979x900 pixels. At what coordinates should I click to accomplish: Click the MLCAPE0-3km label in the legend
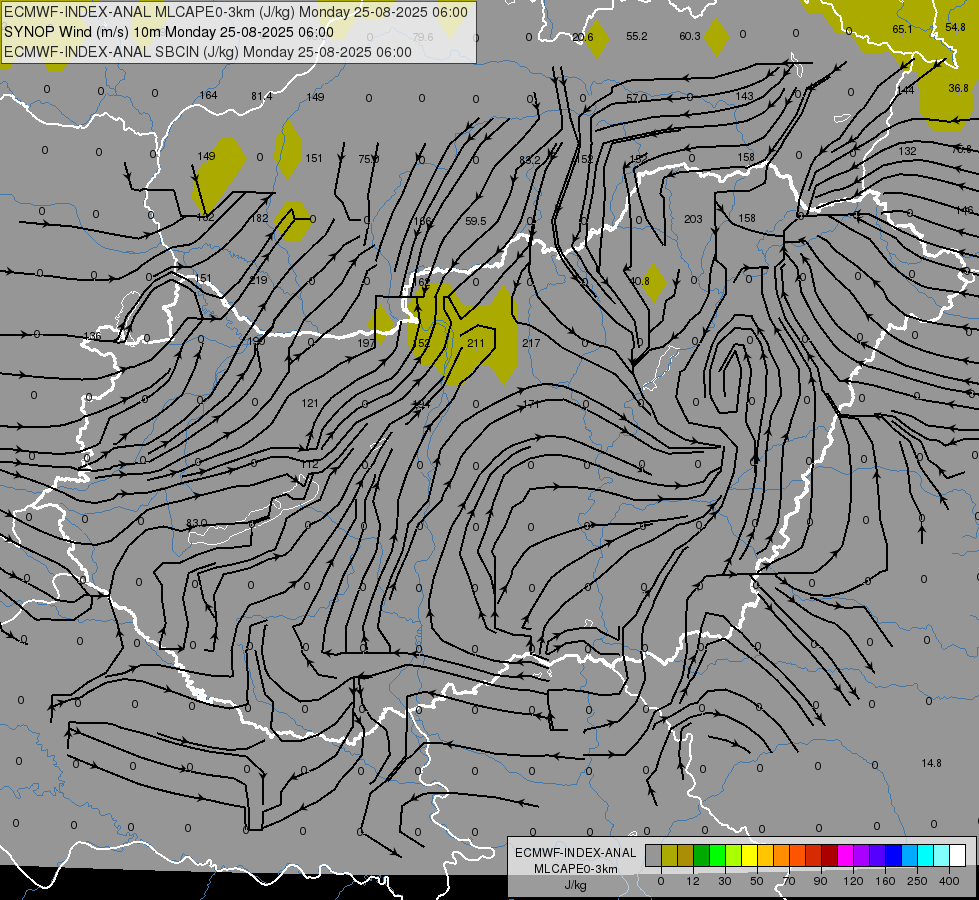[576, 869]
